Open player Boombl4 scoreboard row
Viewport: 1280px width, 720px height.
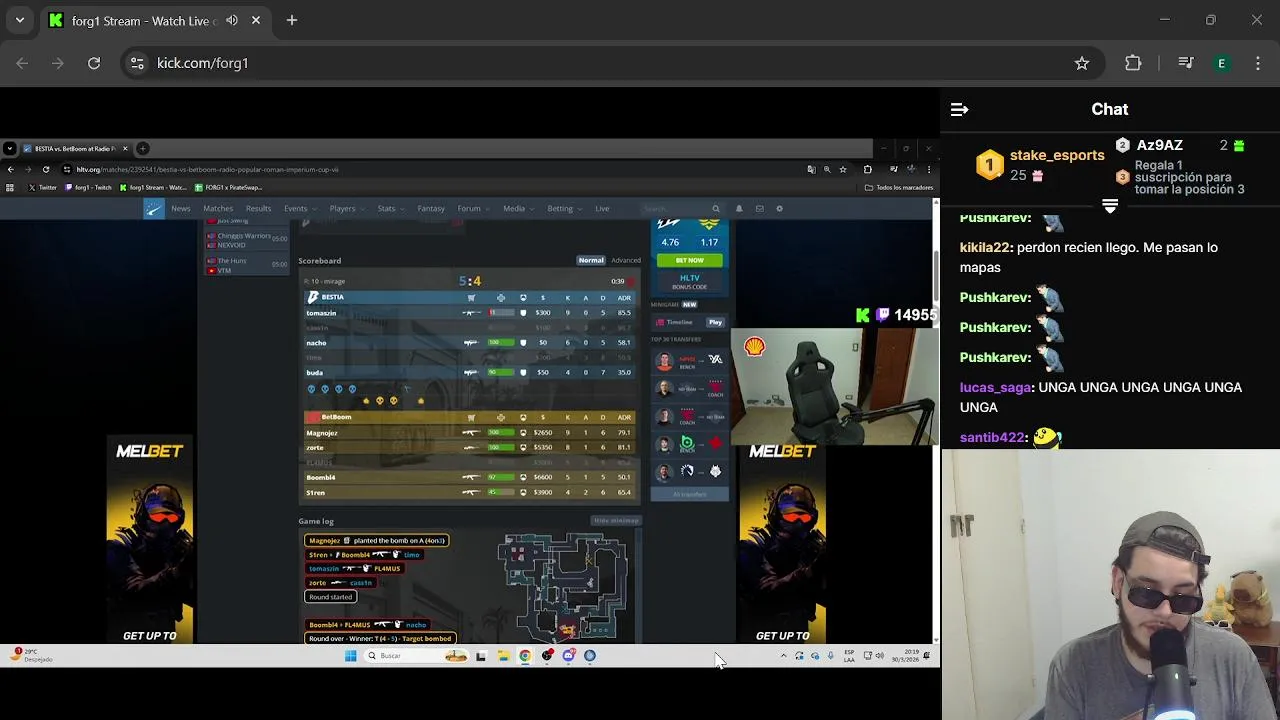[470, 477]
